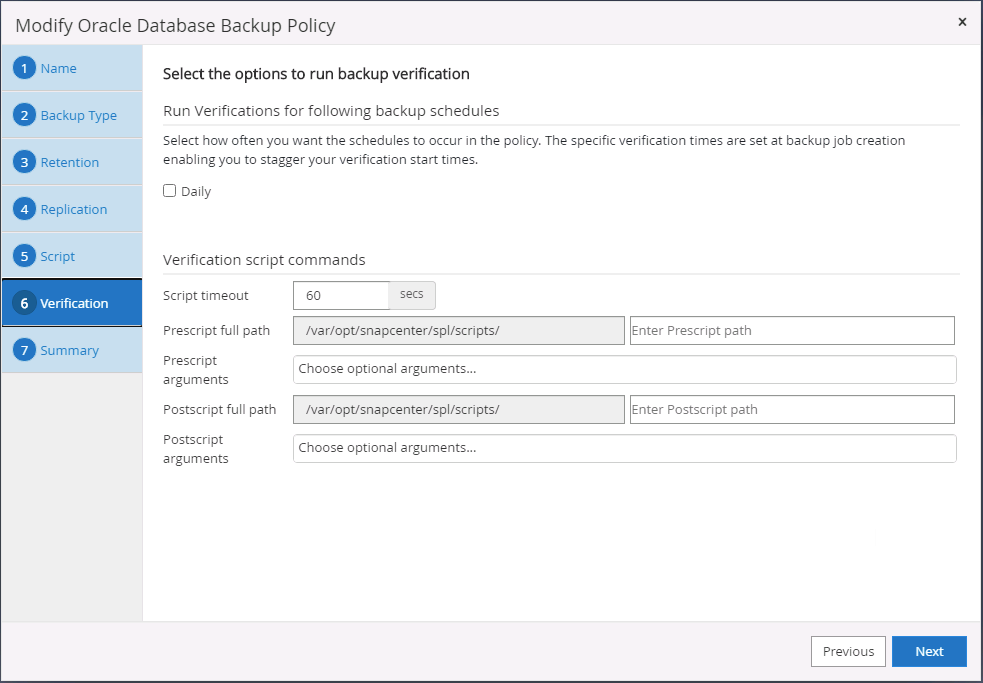
Task: Click the step 2 number badge
Action: (24, 115)
